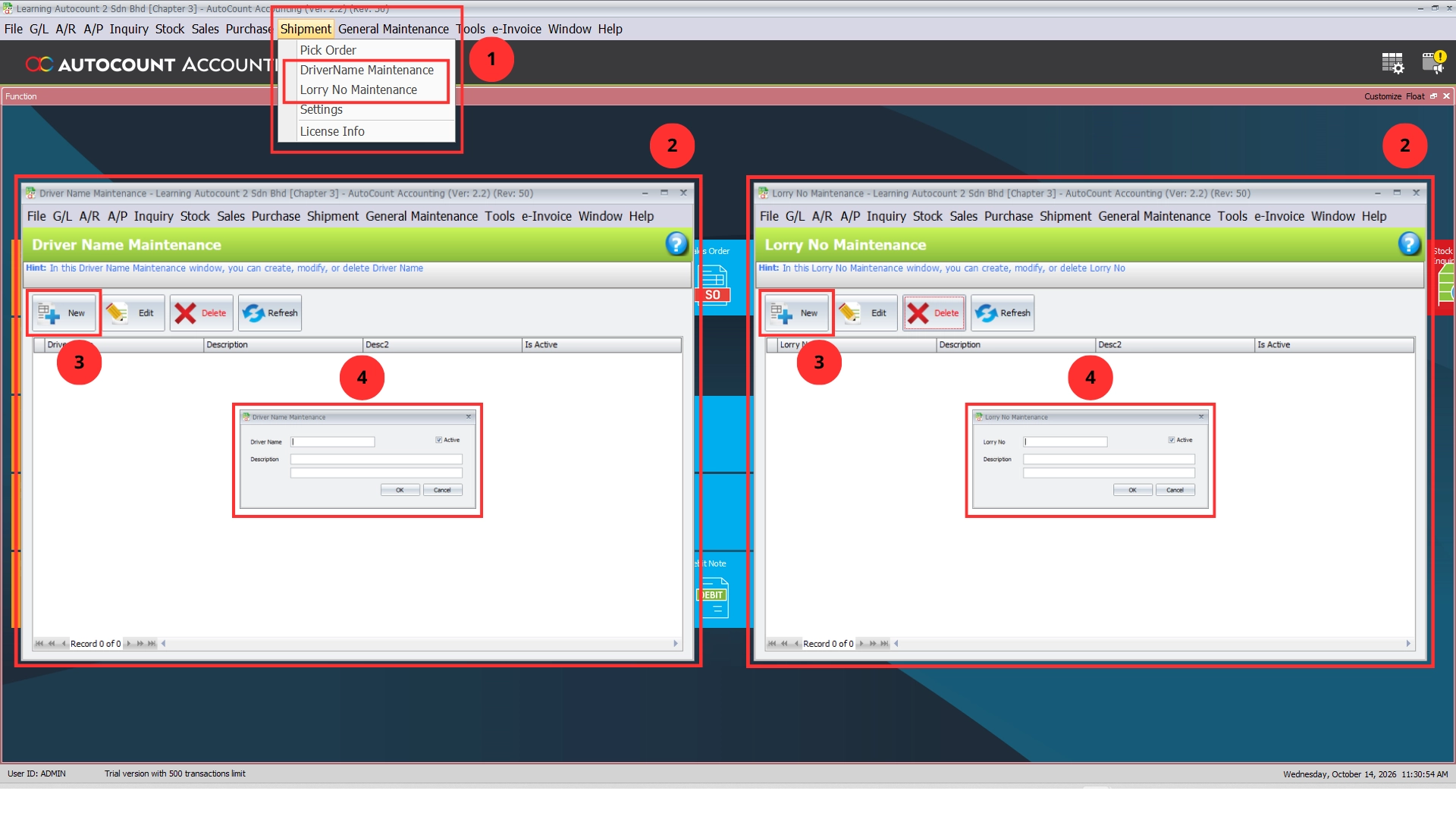Click first Description field in Driver Name dialog
1456x819 pixels.
click(x=376, y=459)
